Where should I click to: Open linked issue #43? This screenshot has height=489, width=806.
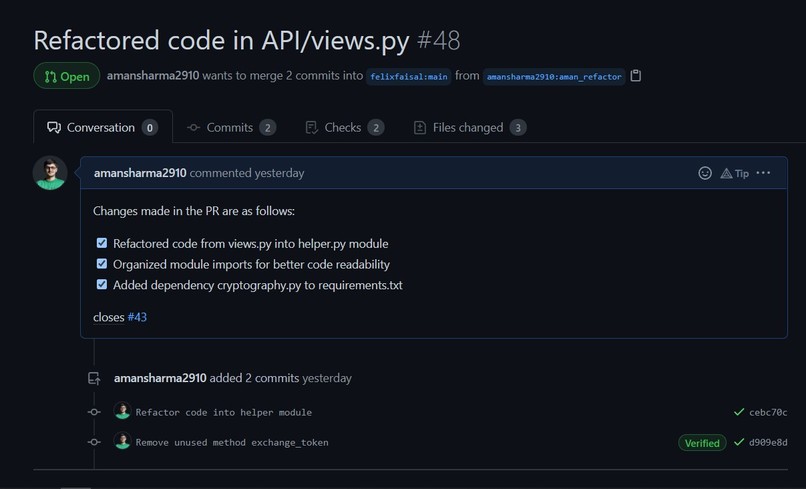click(x=137, y=317)
